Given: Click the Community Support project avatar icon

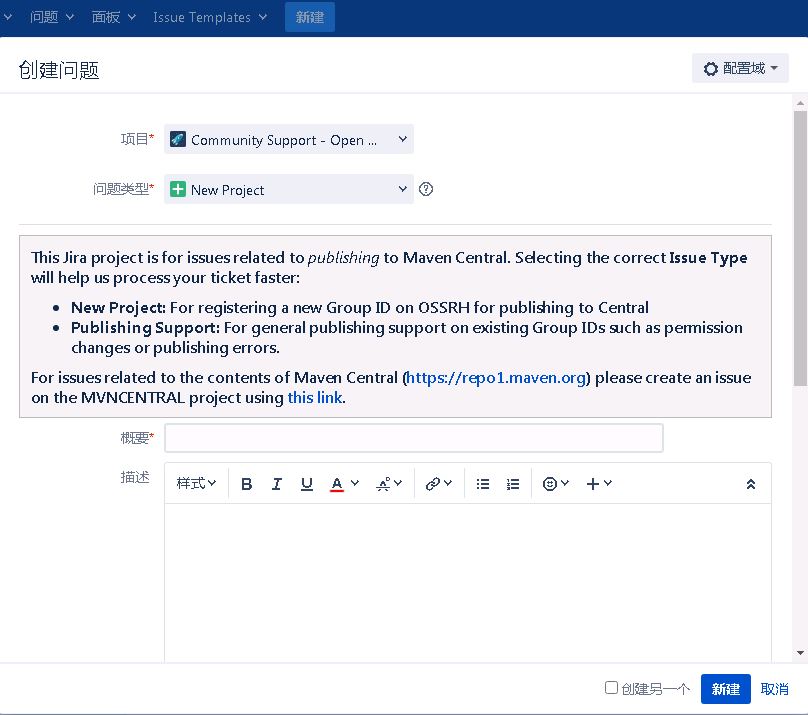Looking at the screenshot, I should click(x=178, y=139).
